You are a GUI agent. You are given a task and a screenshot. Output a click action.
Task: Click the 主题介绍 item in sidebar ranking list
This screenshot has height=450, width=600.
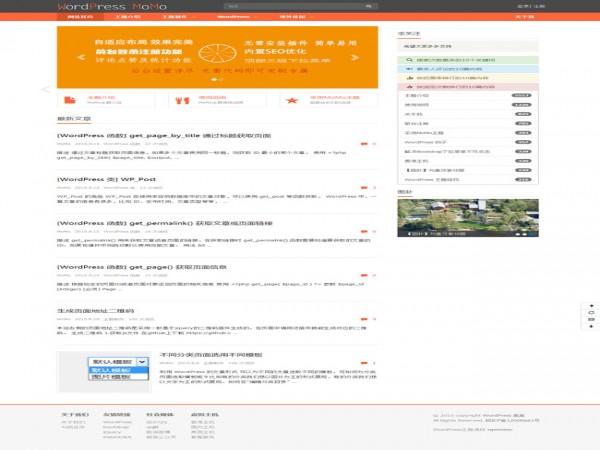tap(417, 96)
